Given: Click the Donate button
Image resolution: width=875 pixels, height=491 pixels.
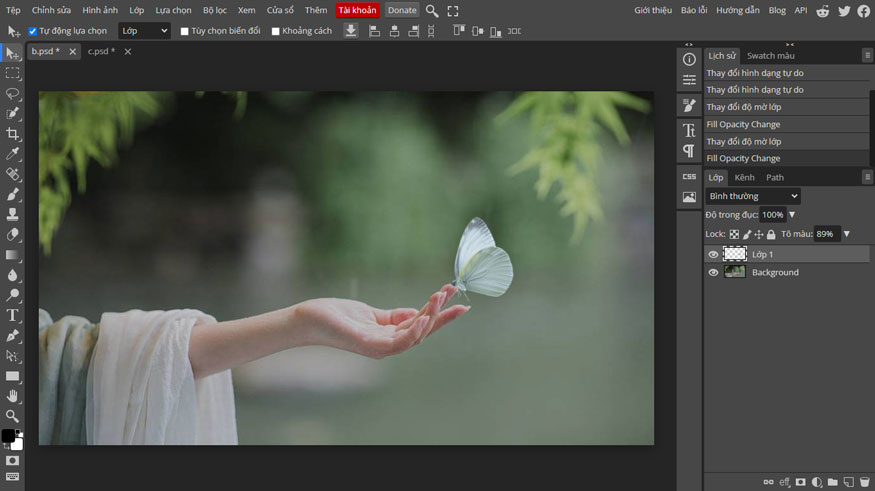Looking at the screenshot, I should tap(402, 10).
